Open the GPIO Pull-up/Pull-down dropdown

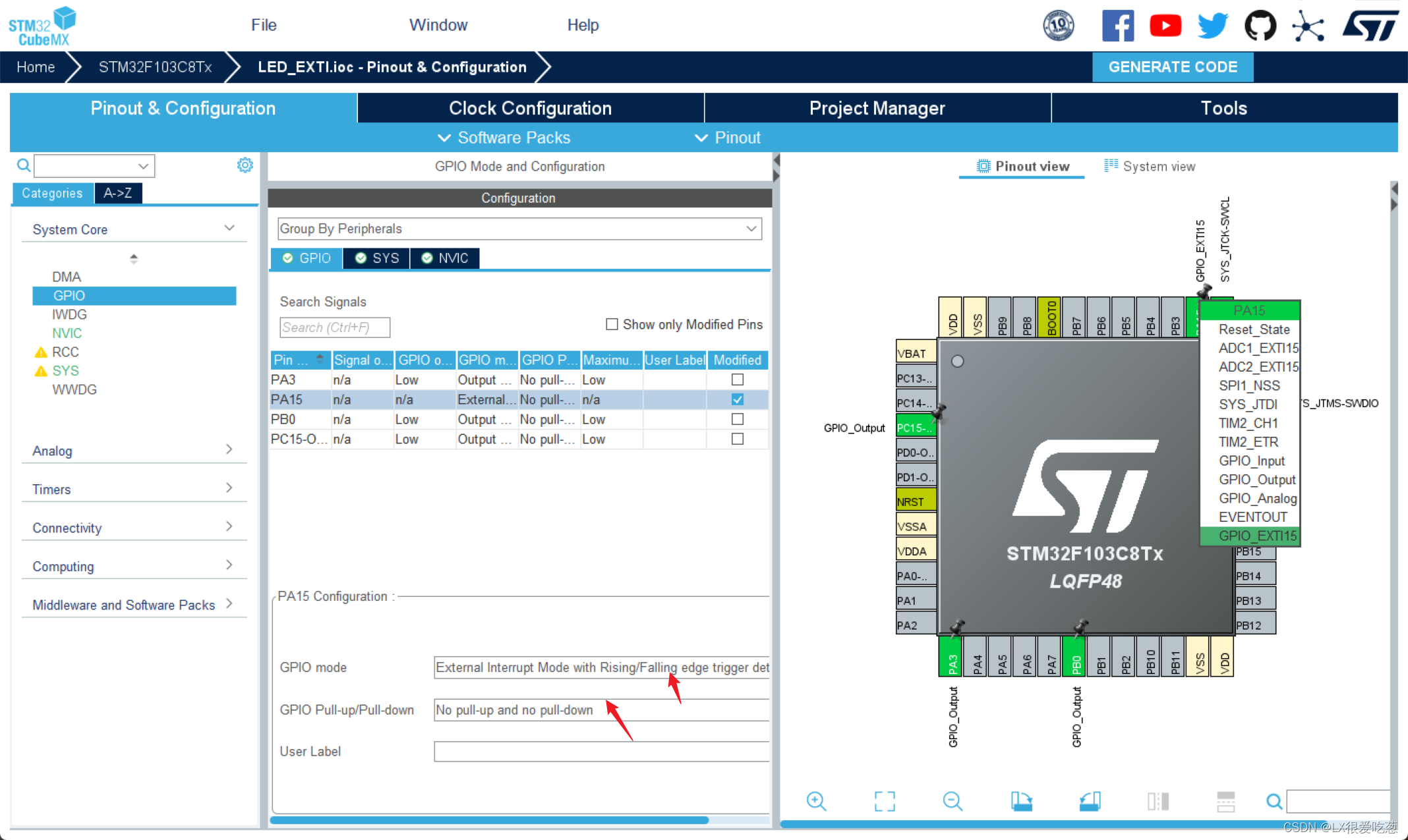601,710
